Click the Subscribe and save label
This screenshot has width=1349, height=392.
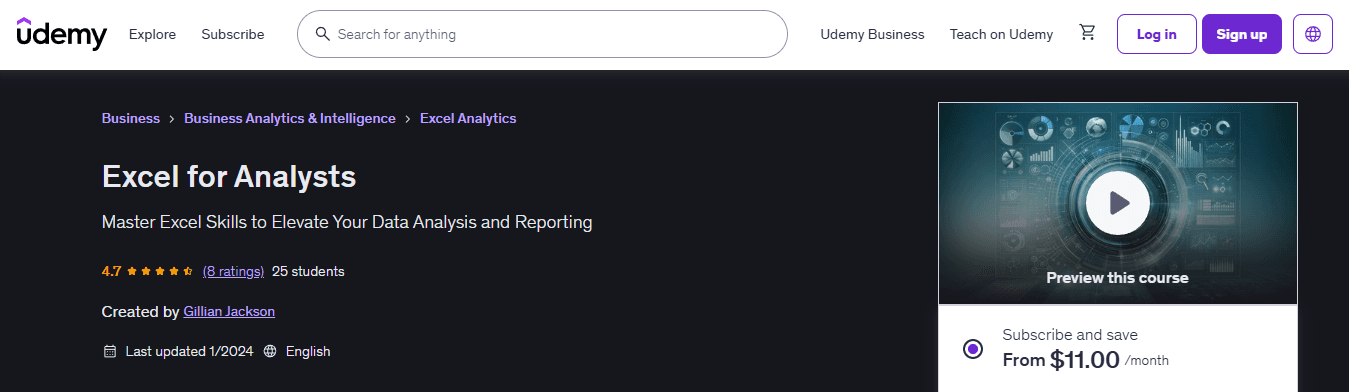point(1070,335)
